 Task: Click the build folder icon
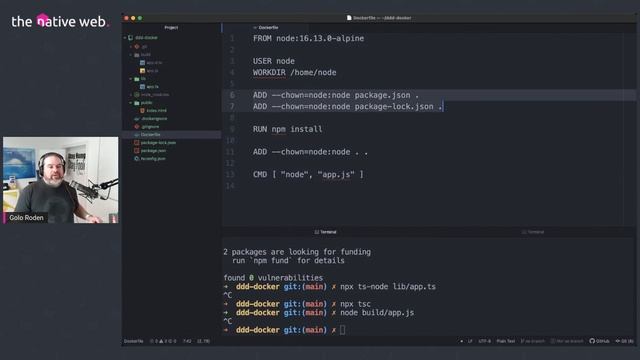(137, 55)
